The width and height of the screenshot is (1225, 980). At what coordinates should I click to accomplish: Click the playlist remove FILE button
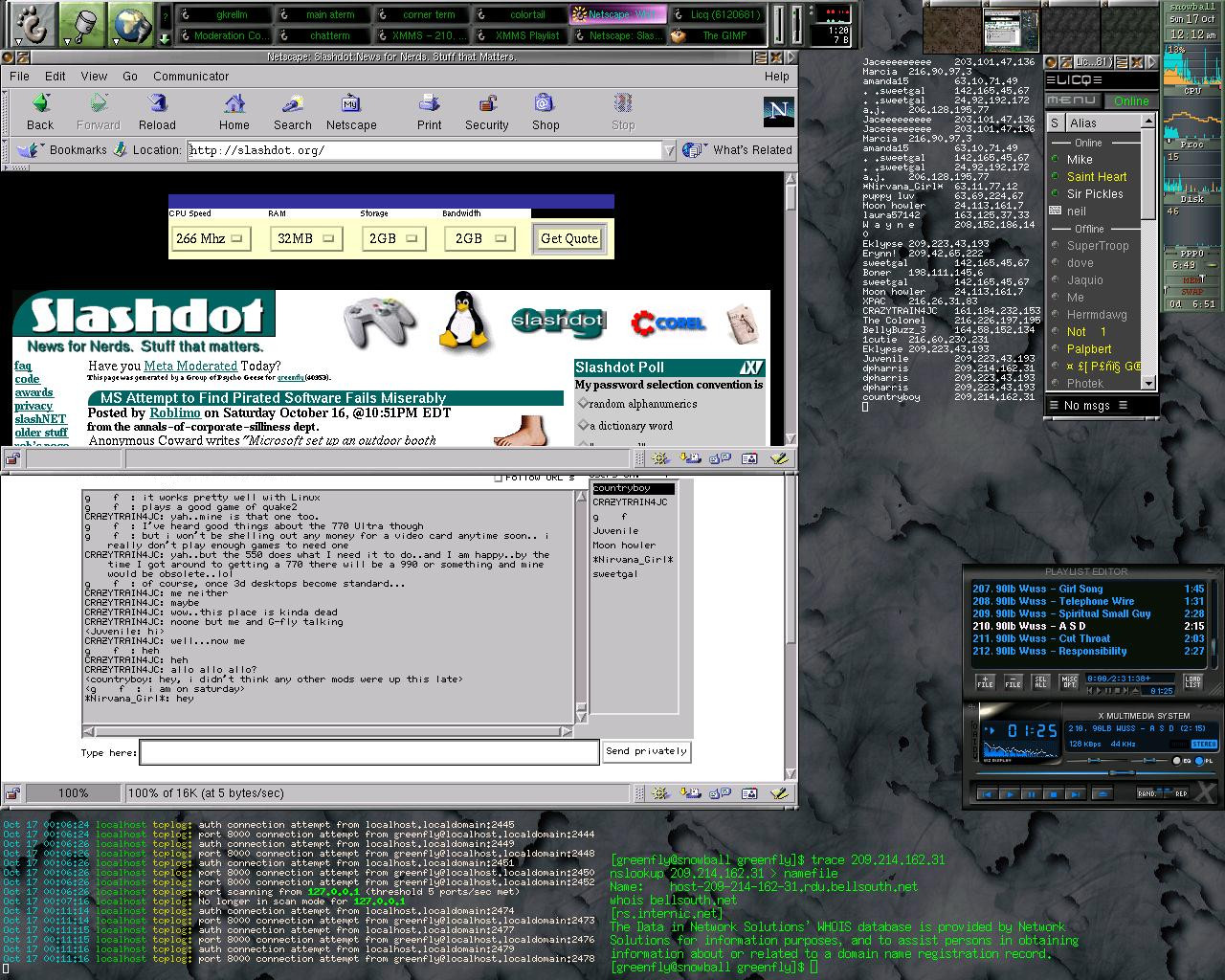coord(1013,682)
